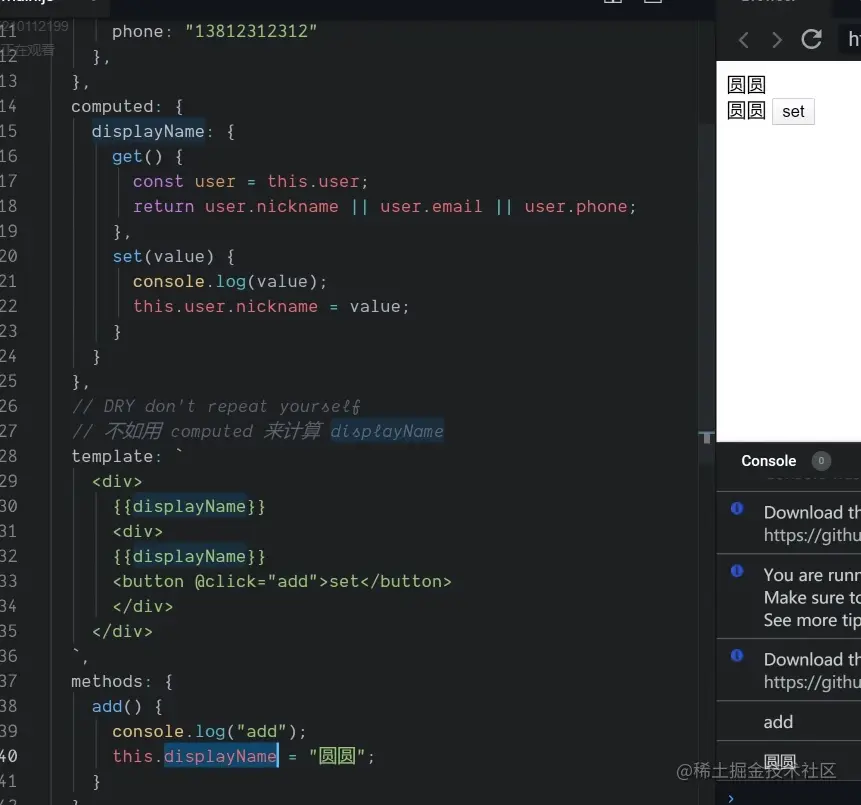Select the 'add' console log entry
The height and width of the screenshot is (805, 861).
[x=778, y=722]
